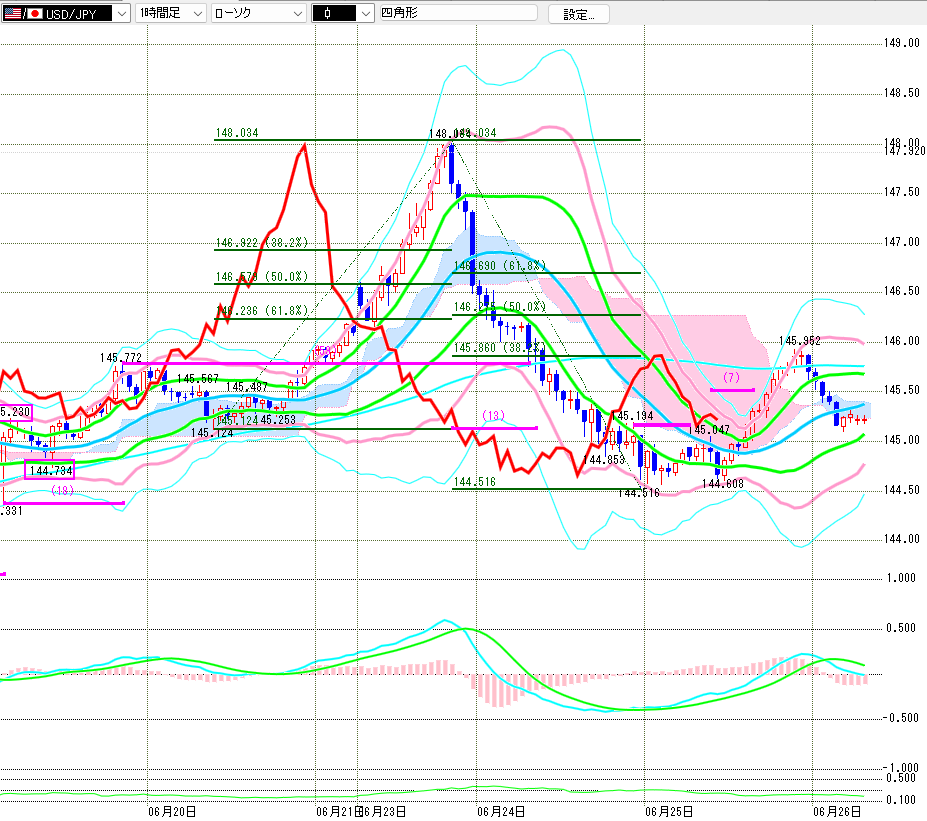Expand the black candlestick style dropdown

tap(343, 13)
